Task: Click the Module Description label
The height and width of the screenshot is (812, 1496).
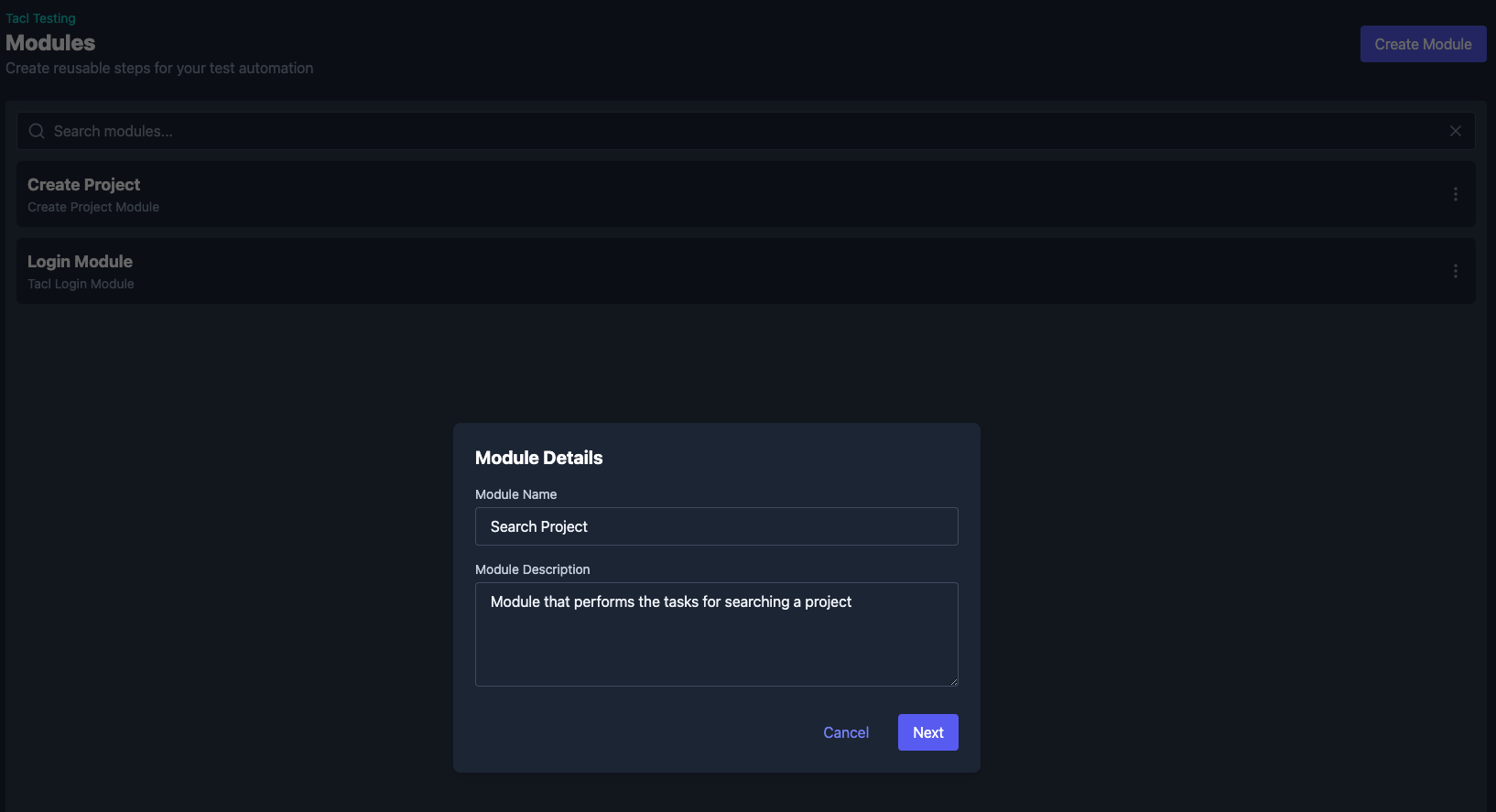Action: (x=532, y=569)
